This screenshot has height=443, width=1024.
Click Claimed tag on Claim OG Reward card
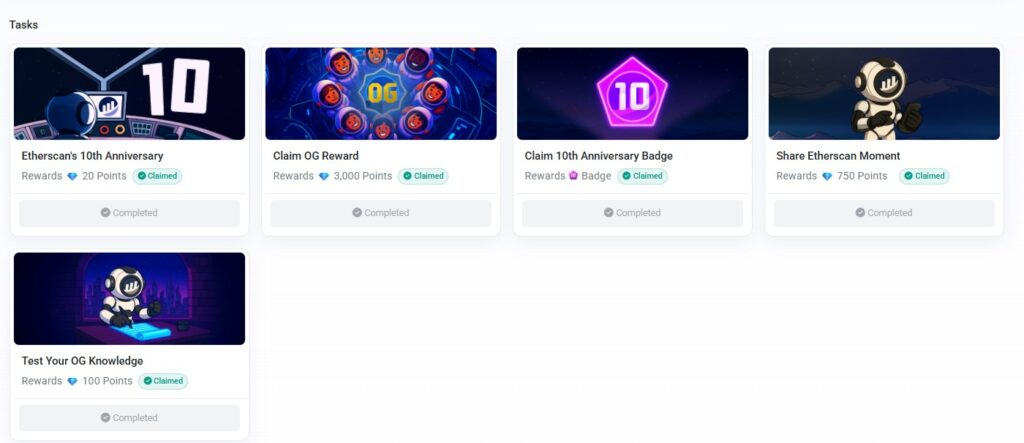pos(423,176)
